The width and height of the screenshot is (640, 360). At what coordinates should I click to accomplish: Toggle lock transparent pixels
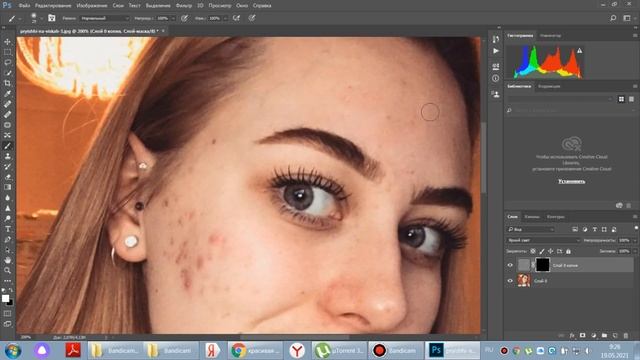pyautogui.click(x=533, y=251)
